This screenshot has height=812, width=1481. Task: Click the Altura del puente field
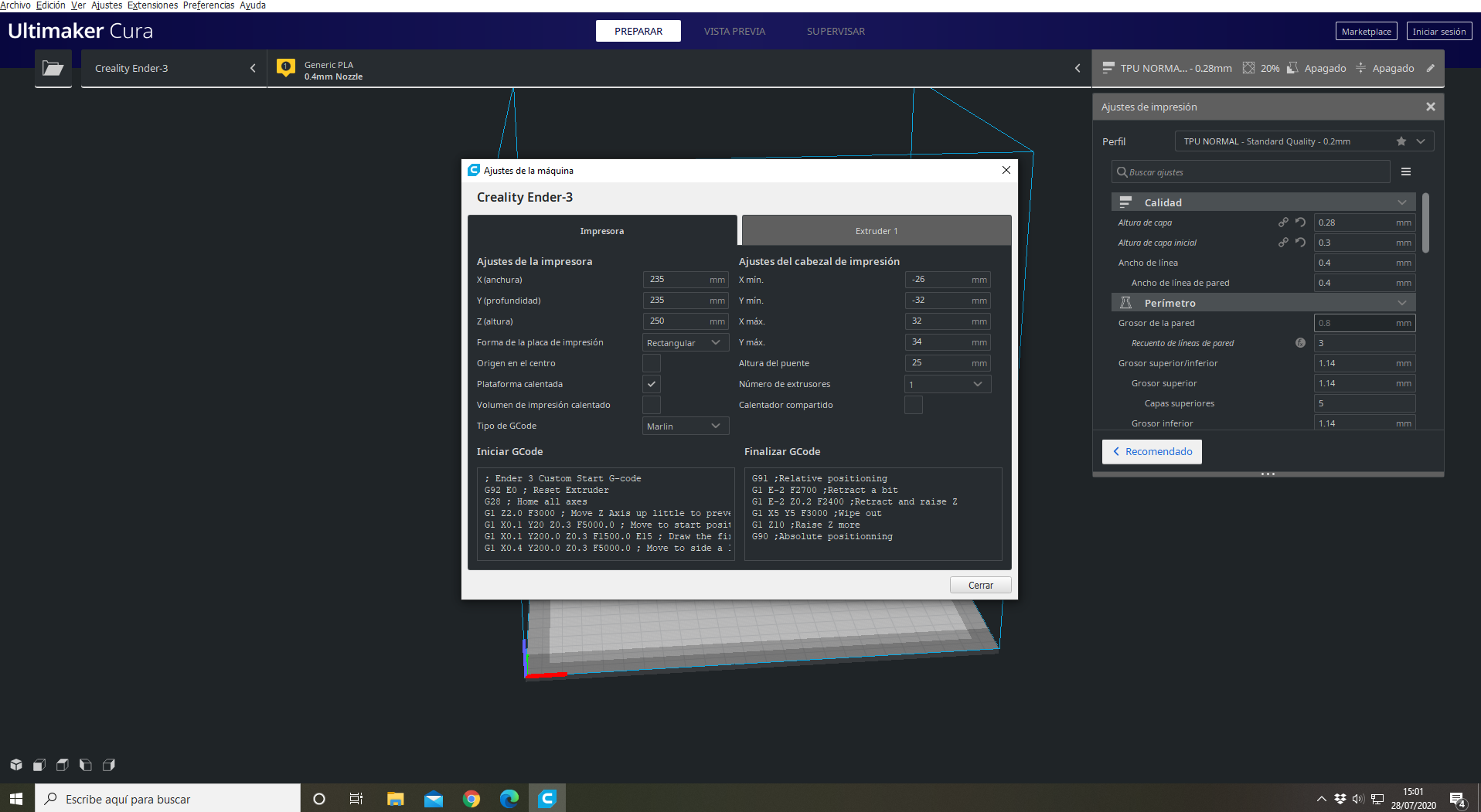[948, 363]
